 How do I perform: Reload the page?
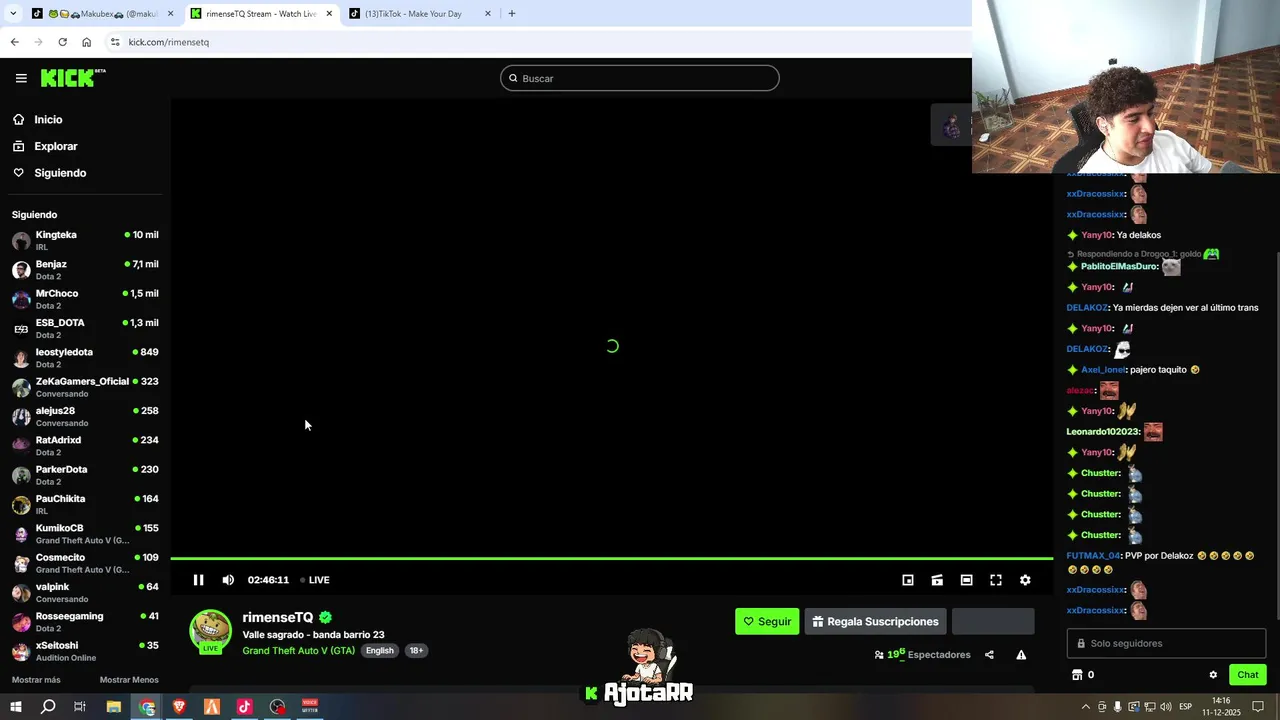62,42
